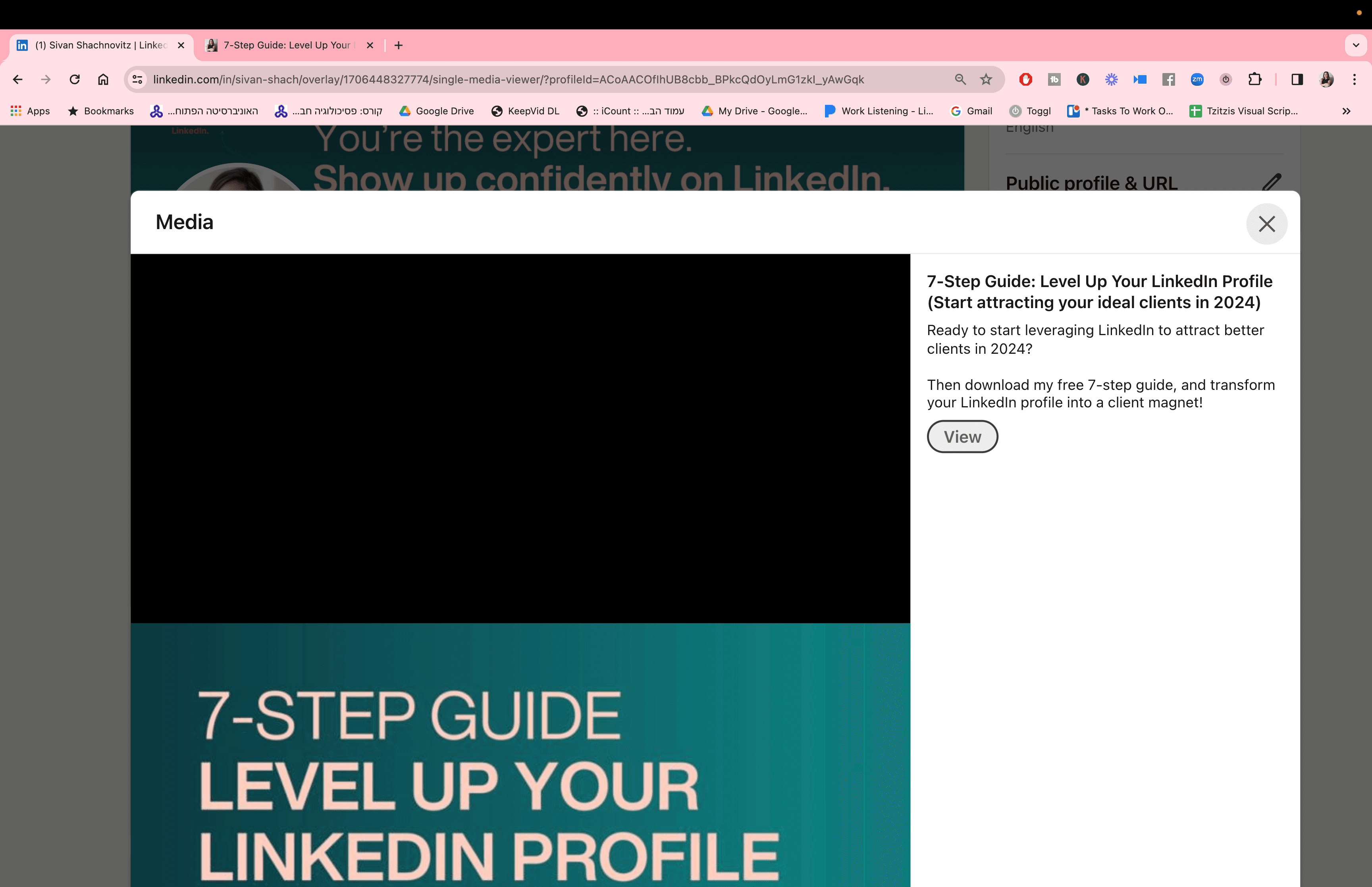1372x887 pixels.
Task: Toggle the browser side panel
Action: 1297,79
